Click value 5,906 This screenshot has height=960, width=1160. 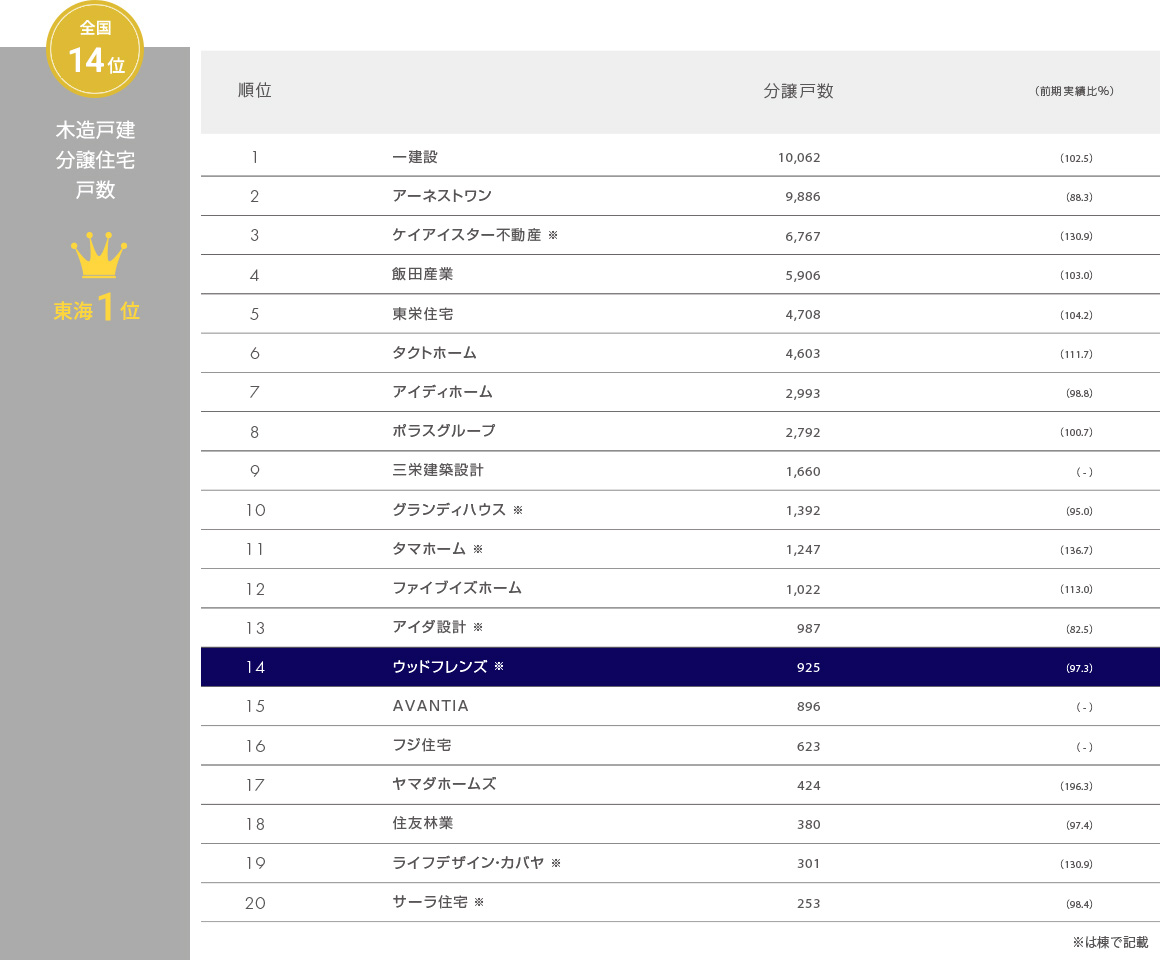pyautogui.click(x=803, y=275)
